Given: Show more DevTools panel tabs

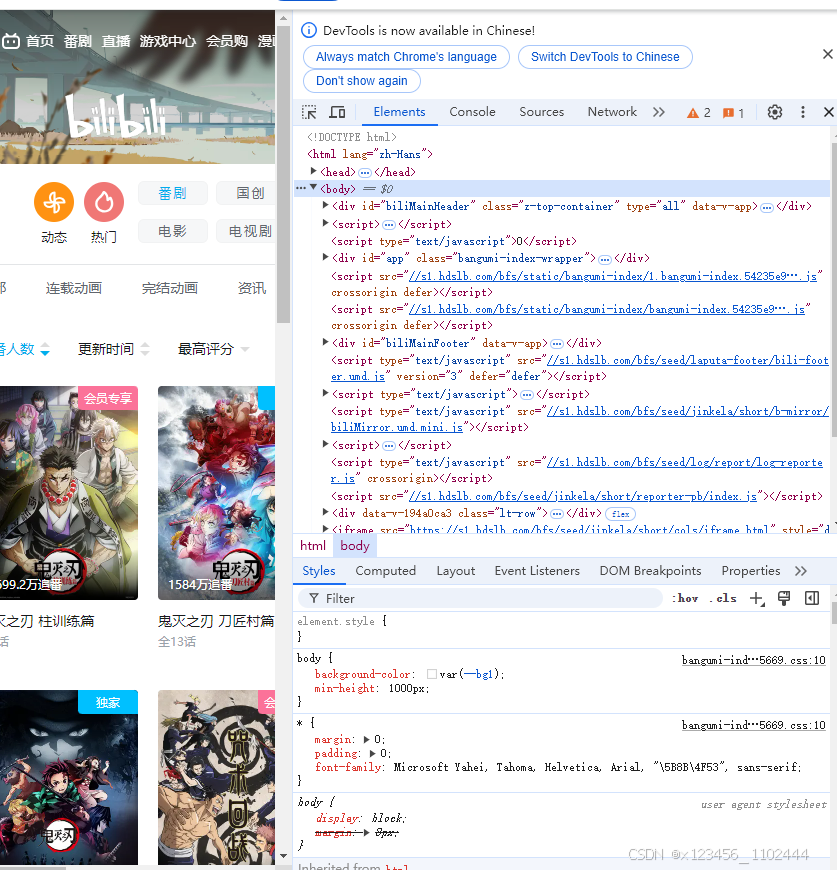Looking at the screenshot, I should (658, 112).
